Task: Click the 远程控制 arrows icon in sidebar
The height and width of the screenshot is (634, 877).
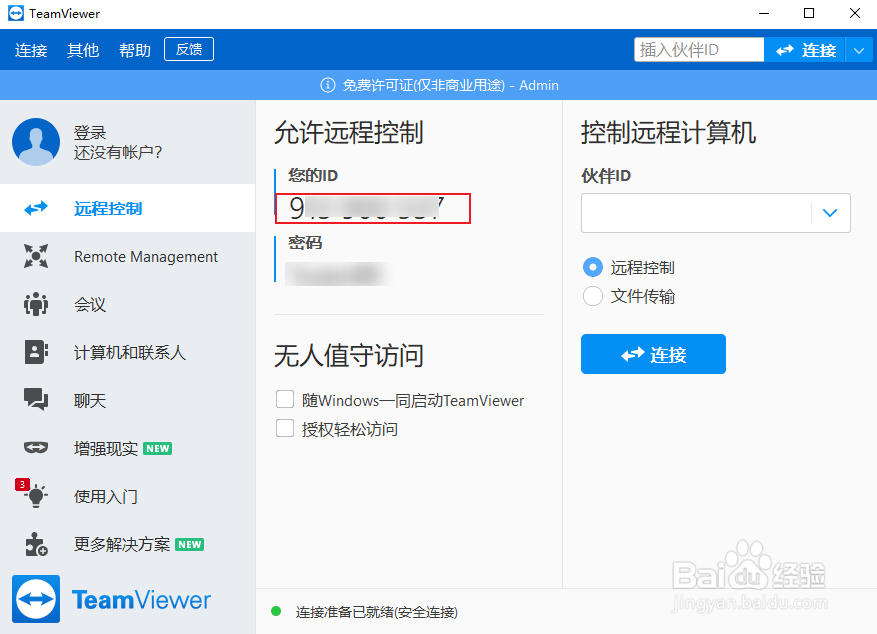Action: [x=36, y=209]
